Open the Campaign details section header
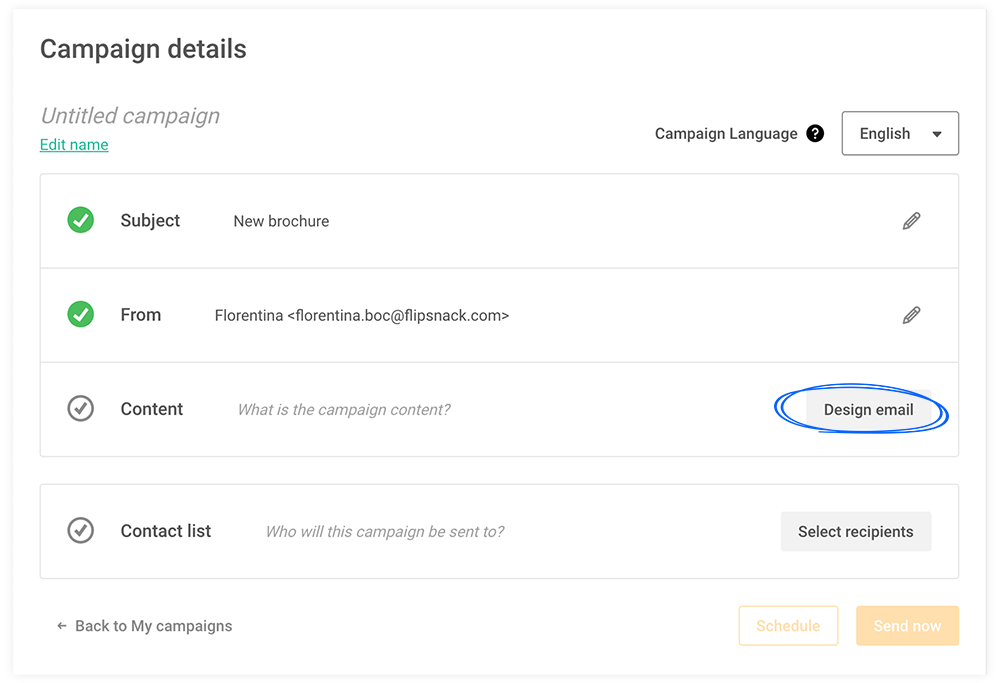The image size is (1000, 683). point(143,48)
